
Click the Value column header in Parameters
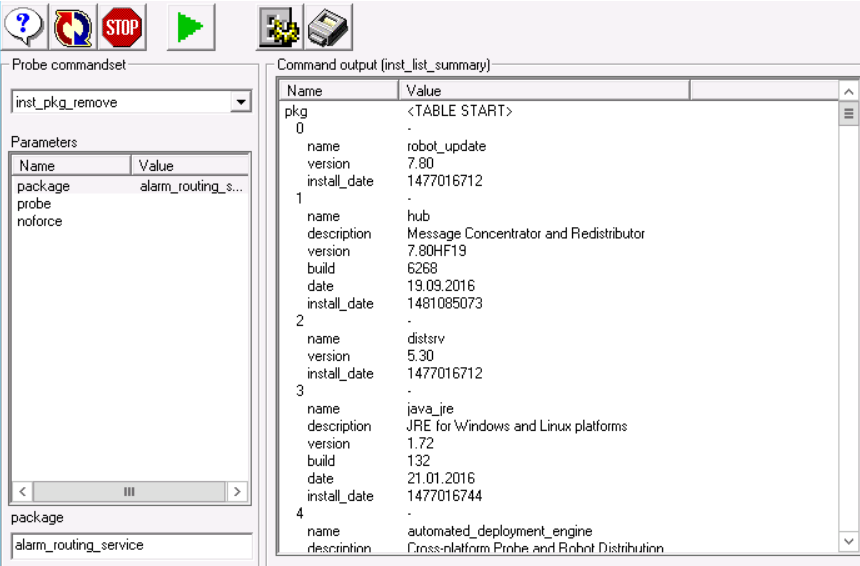pos(190,166)
